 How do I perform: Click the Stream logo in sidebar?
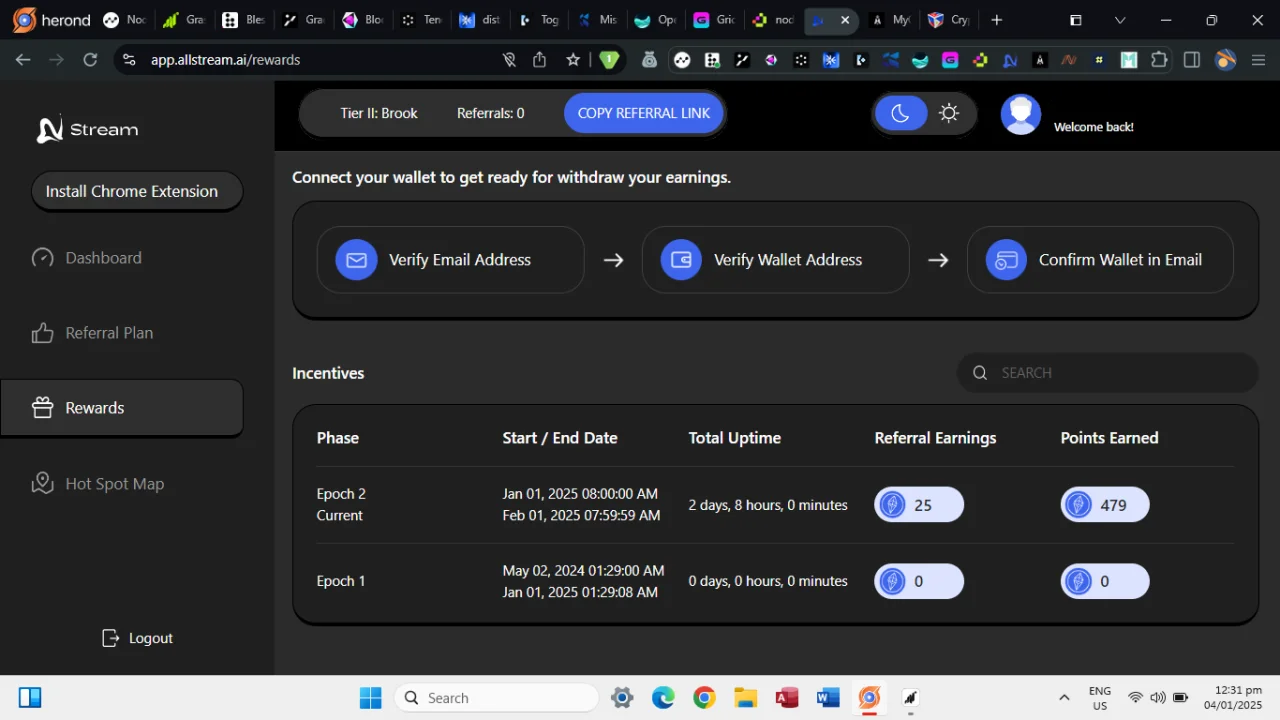point(88,129)
